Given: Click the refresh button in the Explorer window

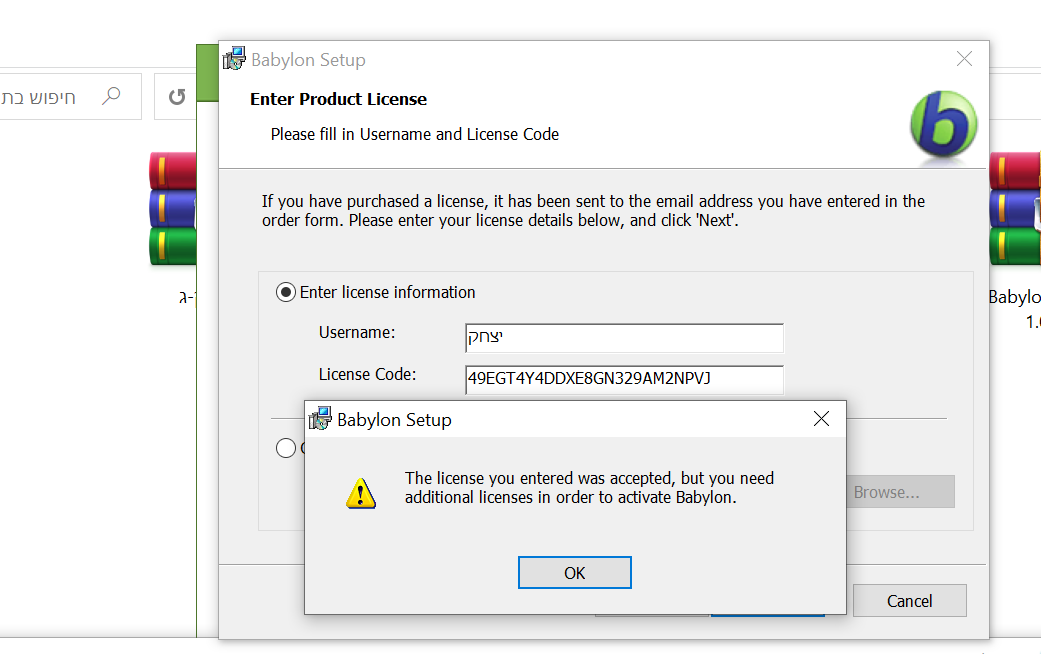Looking at the screenshot, I should pos(177,97).
